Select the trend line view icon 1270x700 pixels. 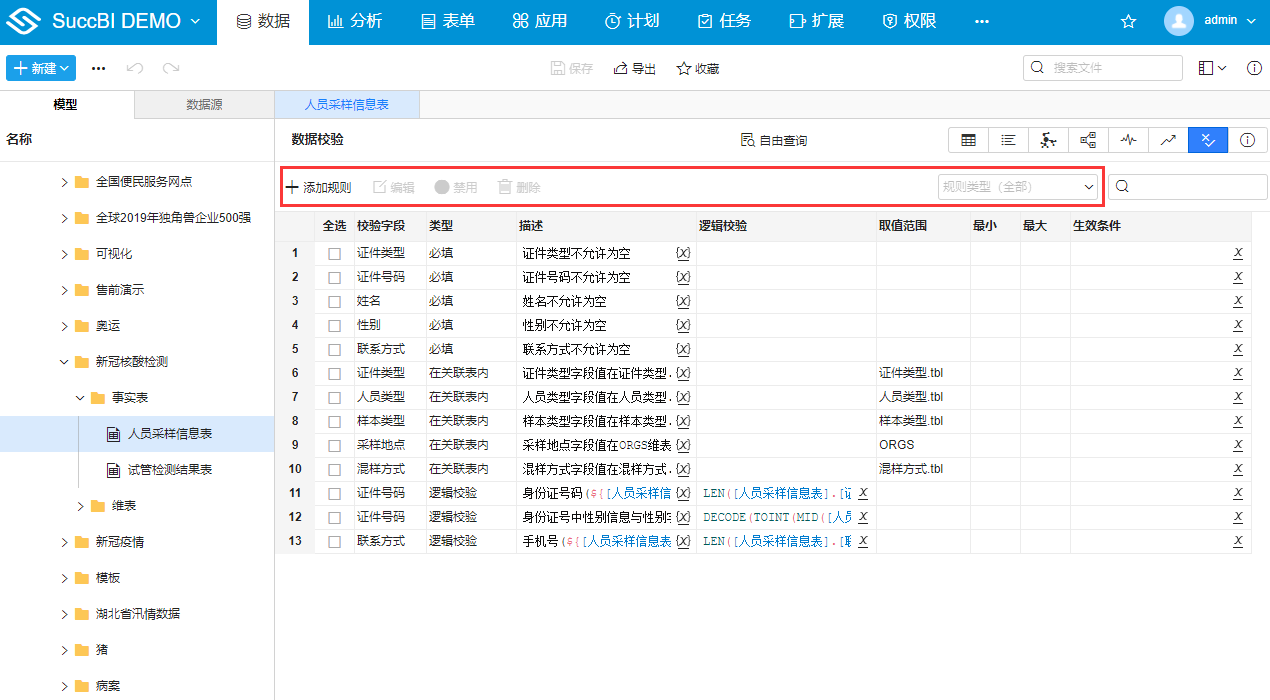1167,140
